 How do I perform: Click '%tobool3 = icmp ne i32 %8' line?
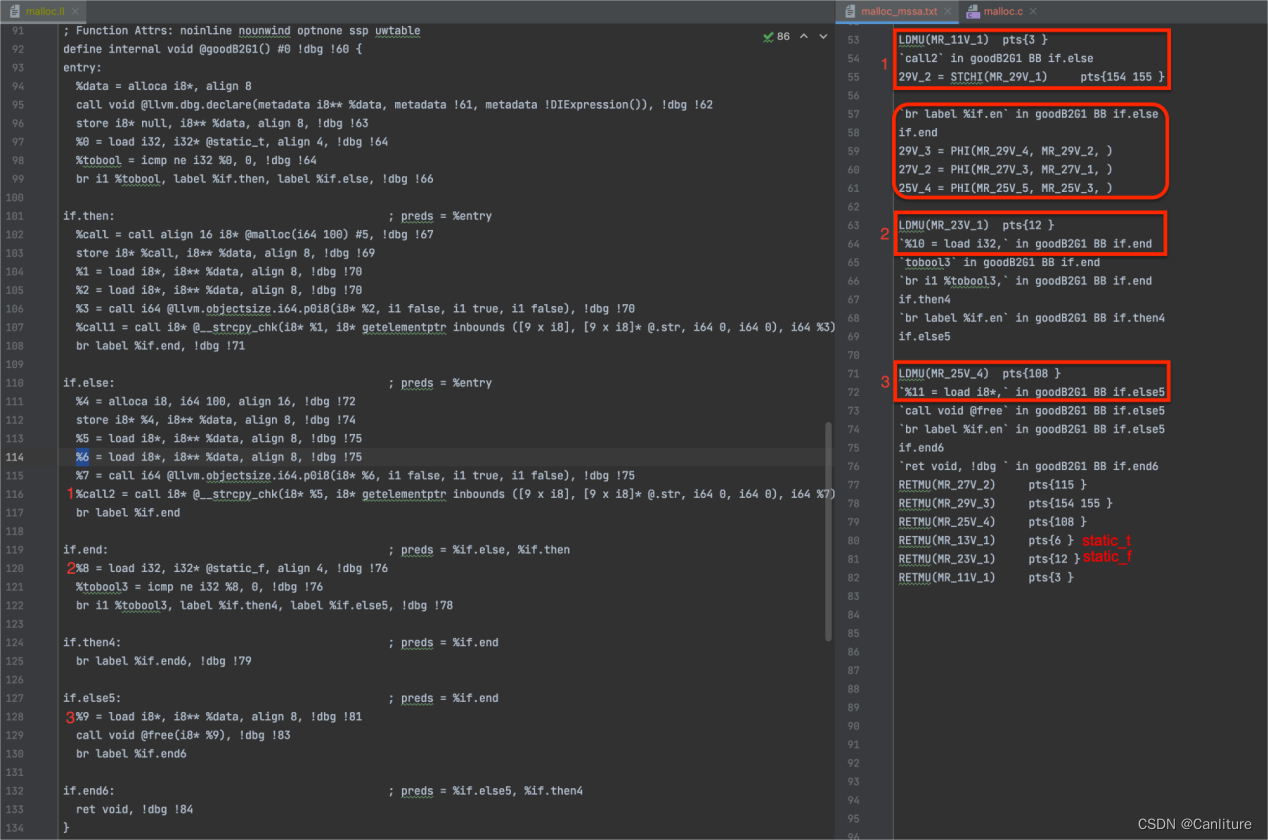pyautogui.click(x=200, y=587)
